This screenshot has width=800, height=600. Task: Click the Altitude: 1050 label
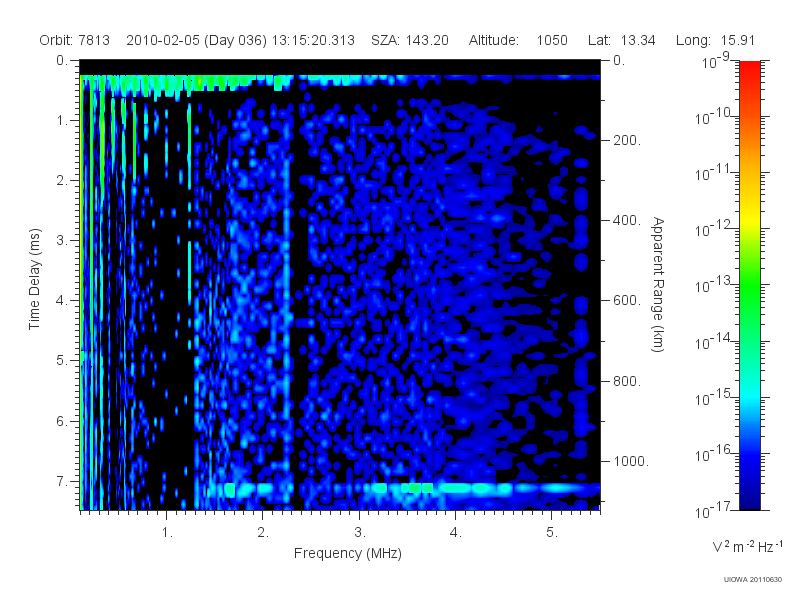[518, 40]
